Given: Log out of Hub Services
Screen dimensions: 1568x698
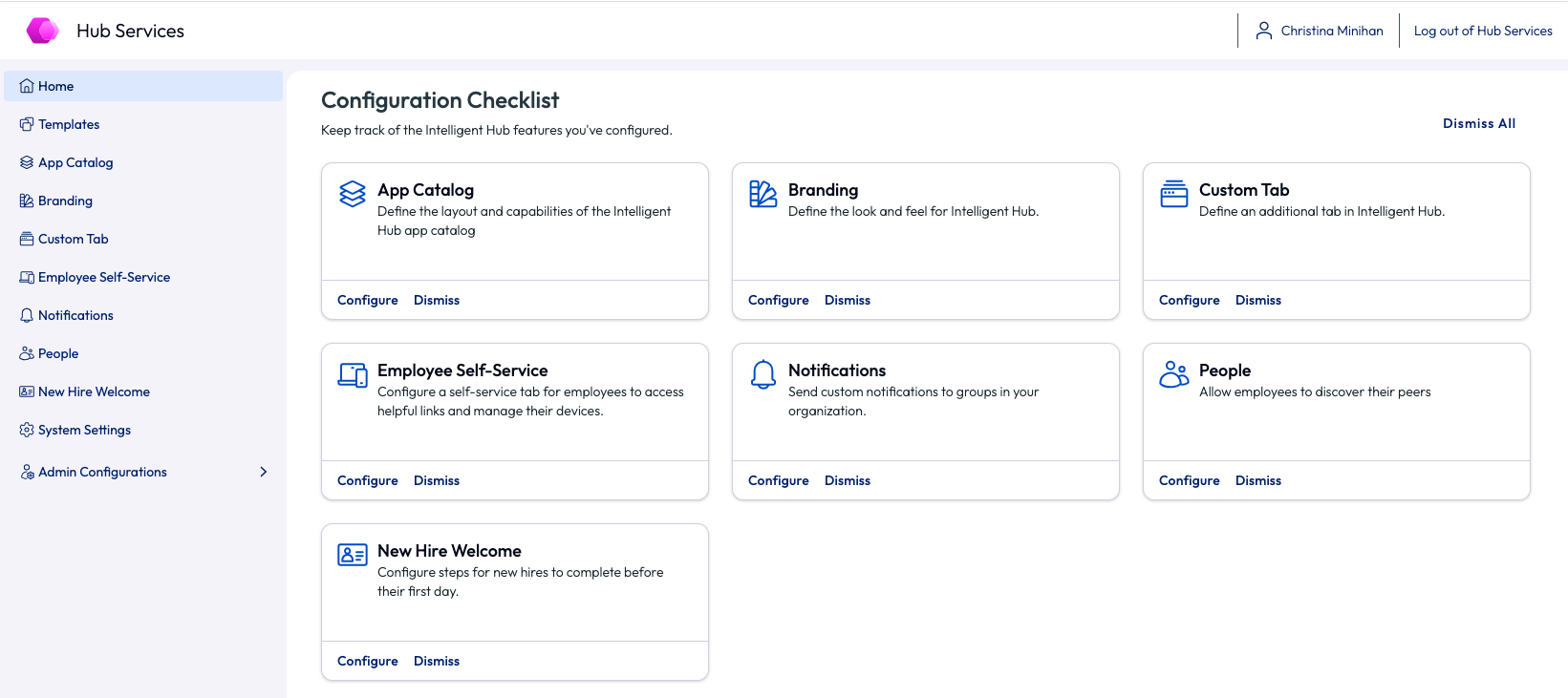Looking at the screenshot, I should pos(1482,31).
